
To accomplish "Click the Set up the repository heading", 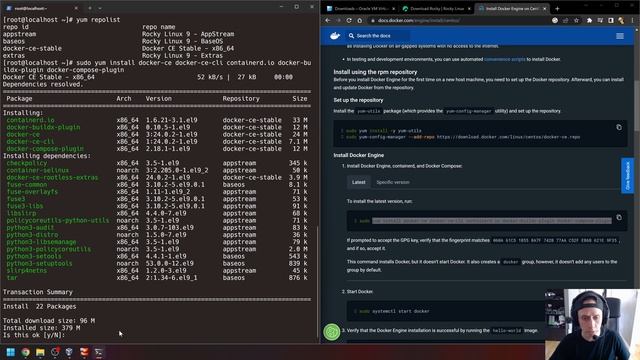I will (358, 100).
